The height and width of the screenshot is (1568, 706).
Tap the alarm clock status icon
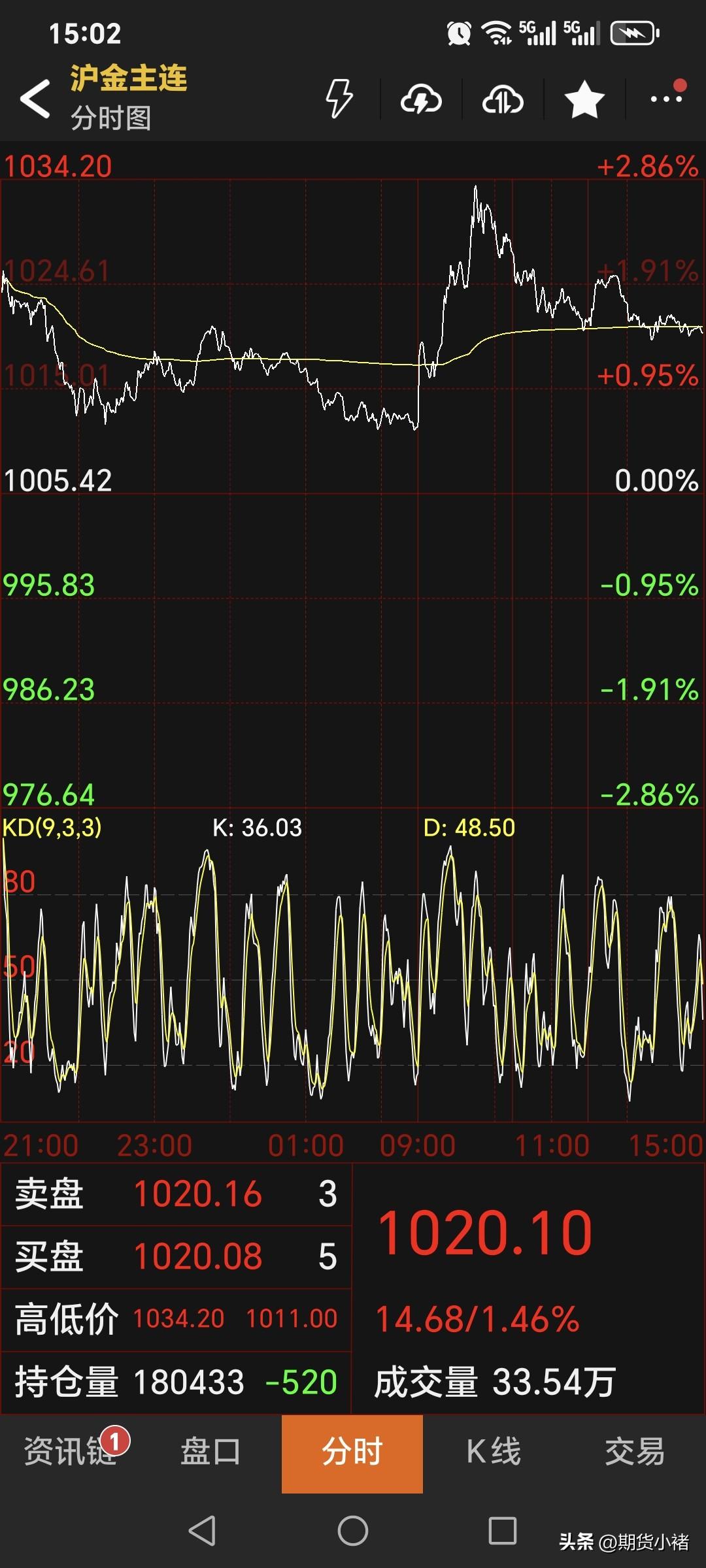tap(459, 33)
